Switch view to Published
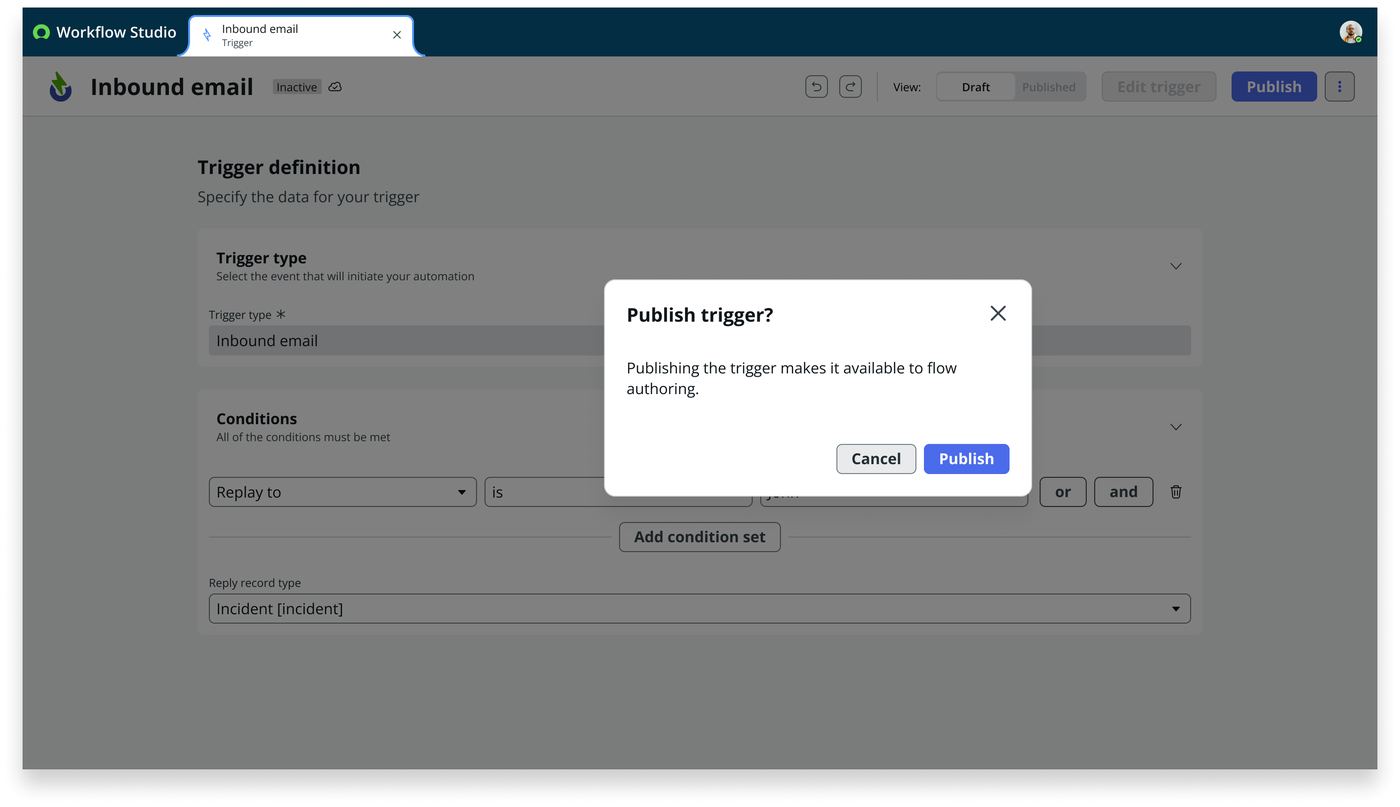The width and height of the screenshot is (1400, 807). pyautogui.click(x=1049, y=87)
